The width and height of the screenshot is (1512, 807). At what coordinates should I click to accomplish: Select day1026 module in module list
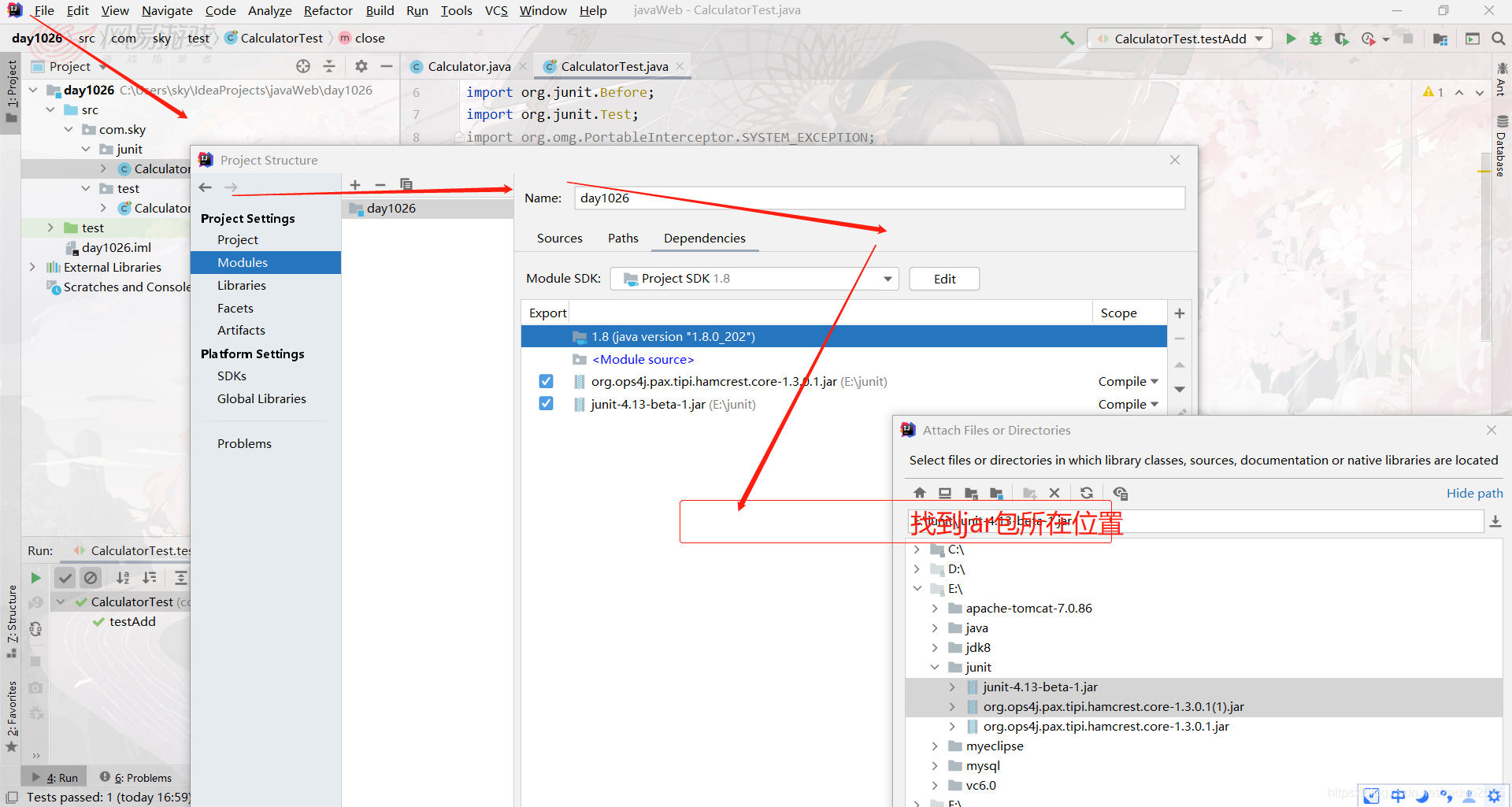[x=428, y=209]
